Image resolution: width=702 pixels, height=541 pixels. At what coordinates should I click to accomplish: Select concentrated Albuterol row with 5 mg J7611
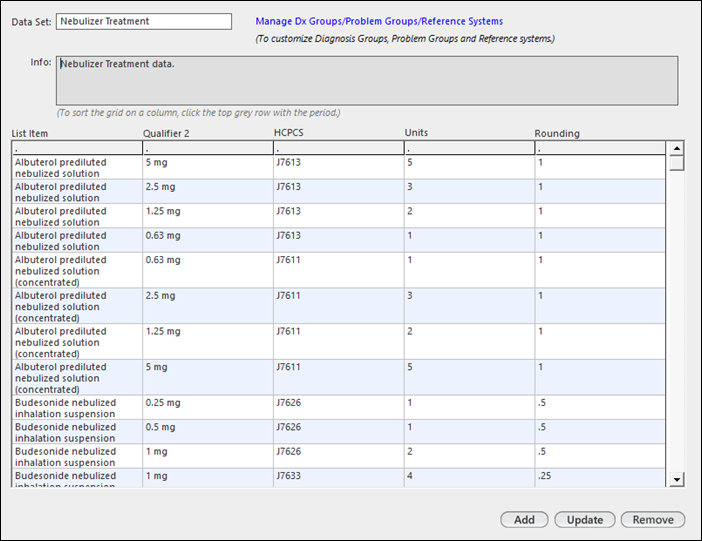click(x=338, y=378)
